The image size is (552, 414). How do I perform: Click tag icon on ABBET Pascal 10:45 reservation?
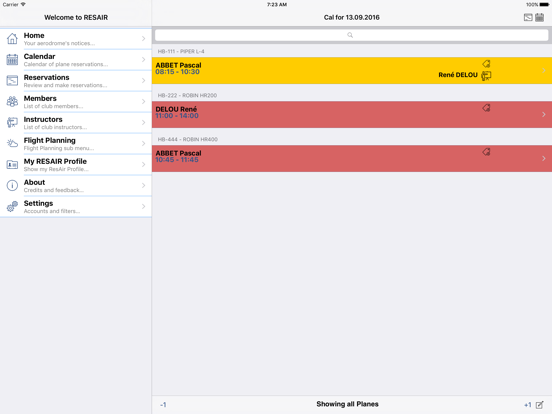coord(486,152)
